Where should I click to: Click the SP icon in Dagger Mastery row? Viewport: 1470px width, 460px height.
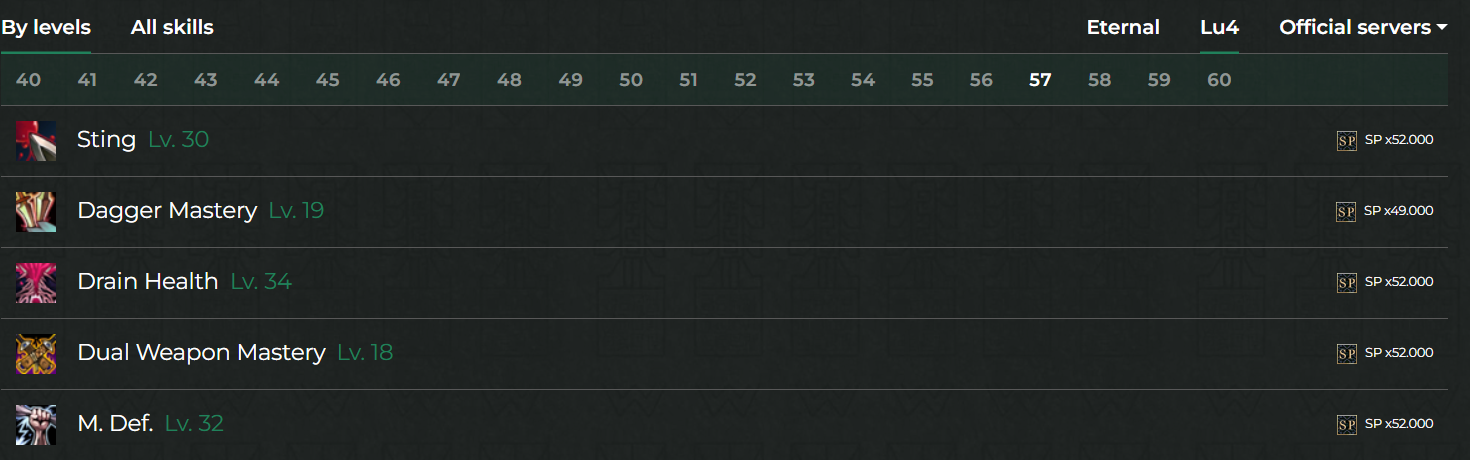tap(1346, 212)
